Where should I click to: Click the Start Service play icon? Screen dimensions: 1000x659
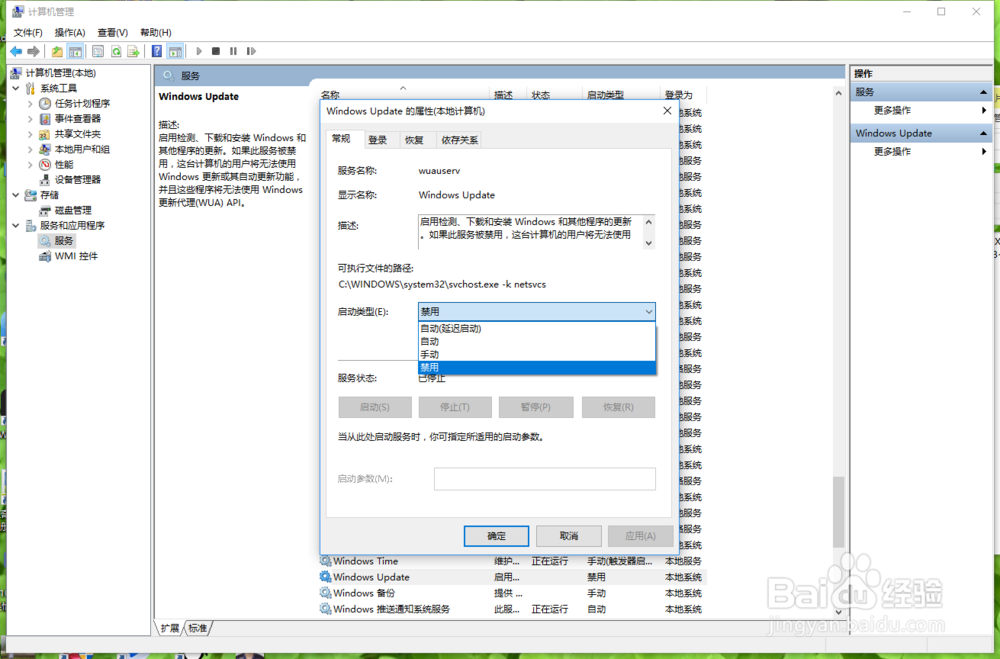pos(199,51)
